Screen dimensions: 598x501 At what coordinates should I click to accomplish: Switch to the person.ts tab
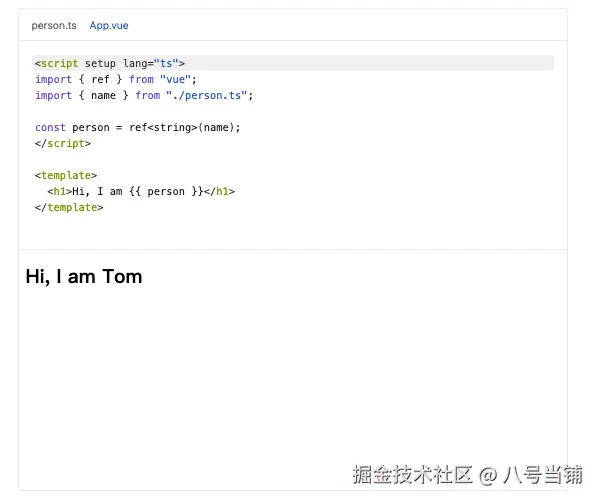pyautogui.click(x=54, y=26)
